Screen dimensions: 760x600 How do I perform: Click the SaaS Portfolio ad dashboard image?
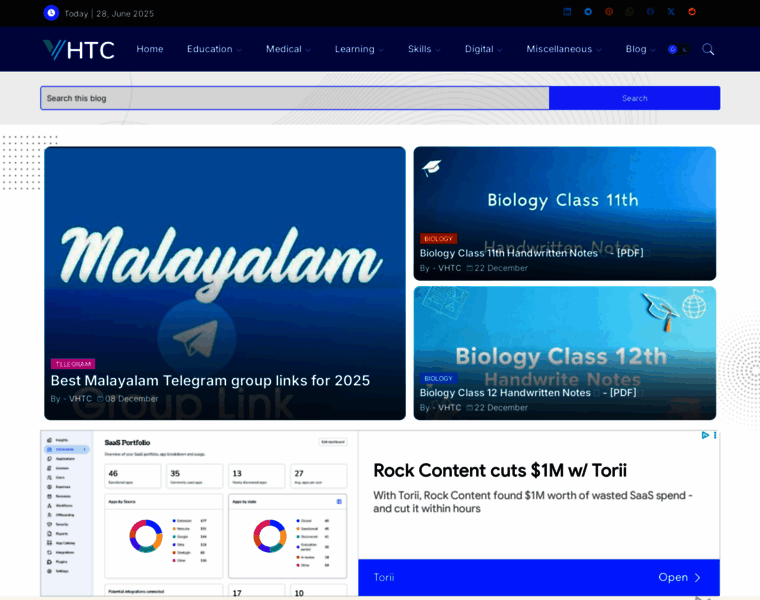199,513
